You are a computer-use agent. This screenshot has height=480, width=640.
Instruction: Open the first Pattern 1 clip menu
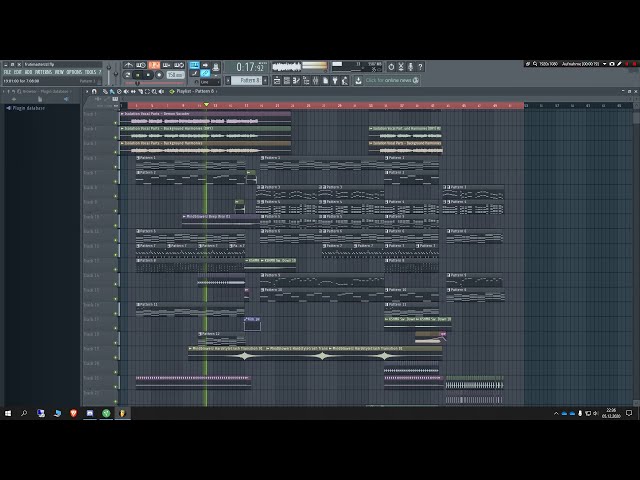coord(138,158)
